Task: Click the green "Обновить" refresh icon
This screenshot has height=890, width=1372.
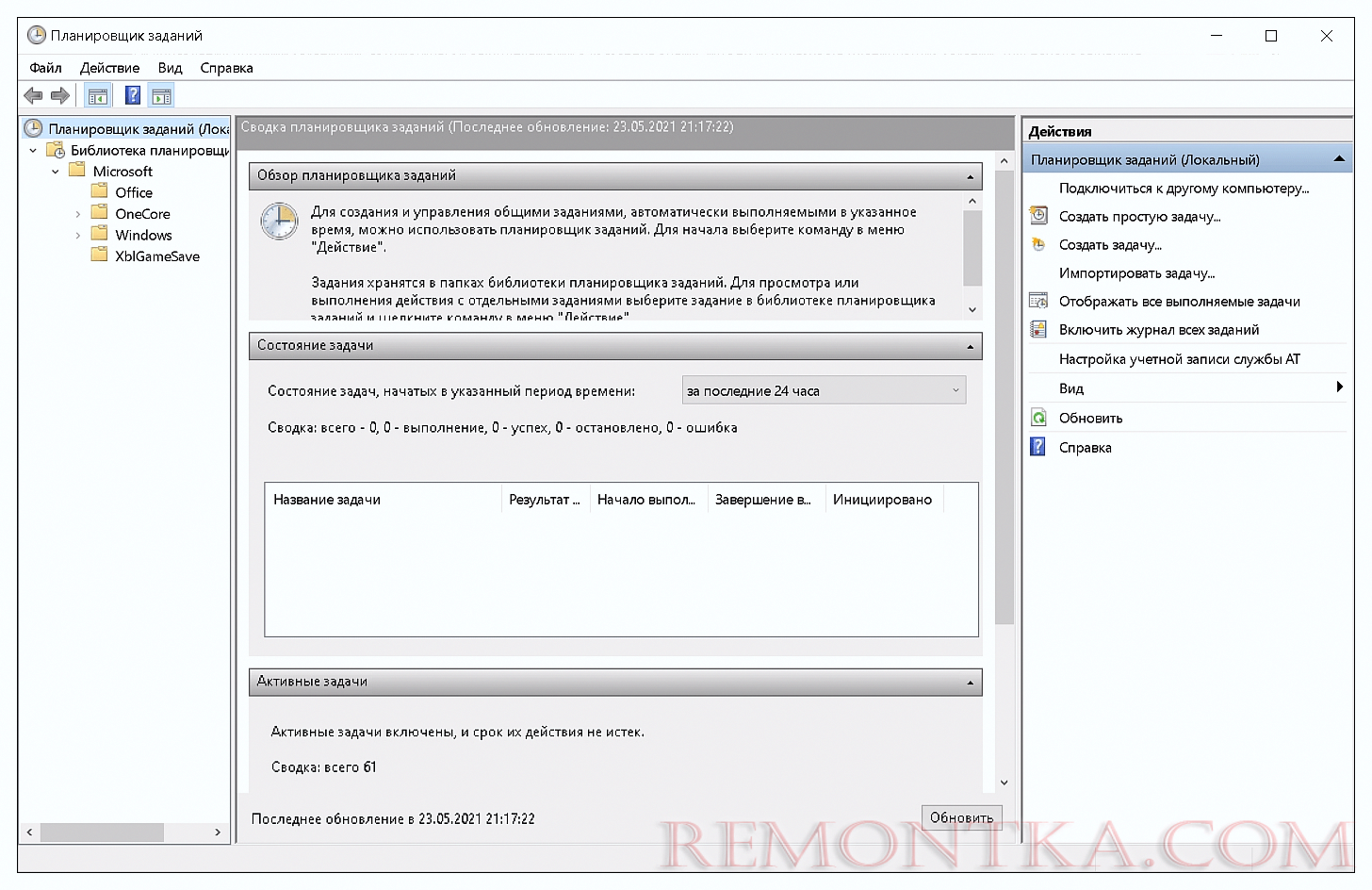Action: click(x=1038, y=418)
